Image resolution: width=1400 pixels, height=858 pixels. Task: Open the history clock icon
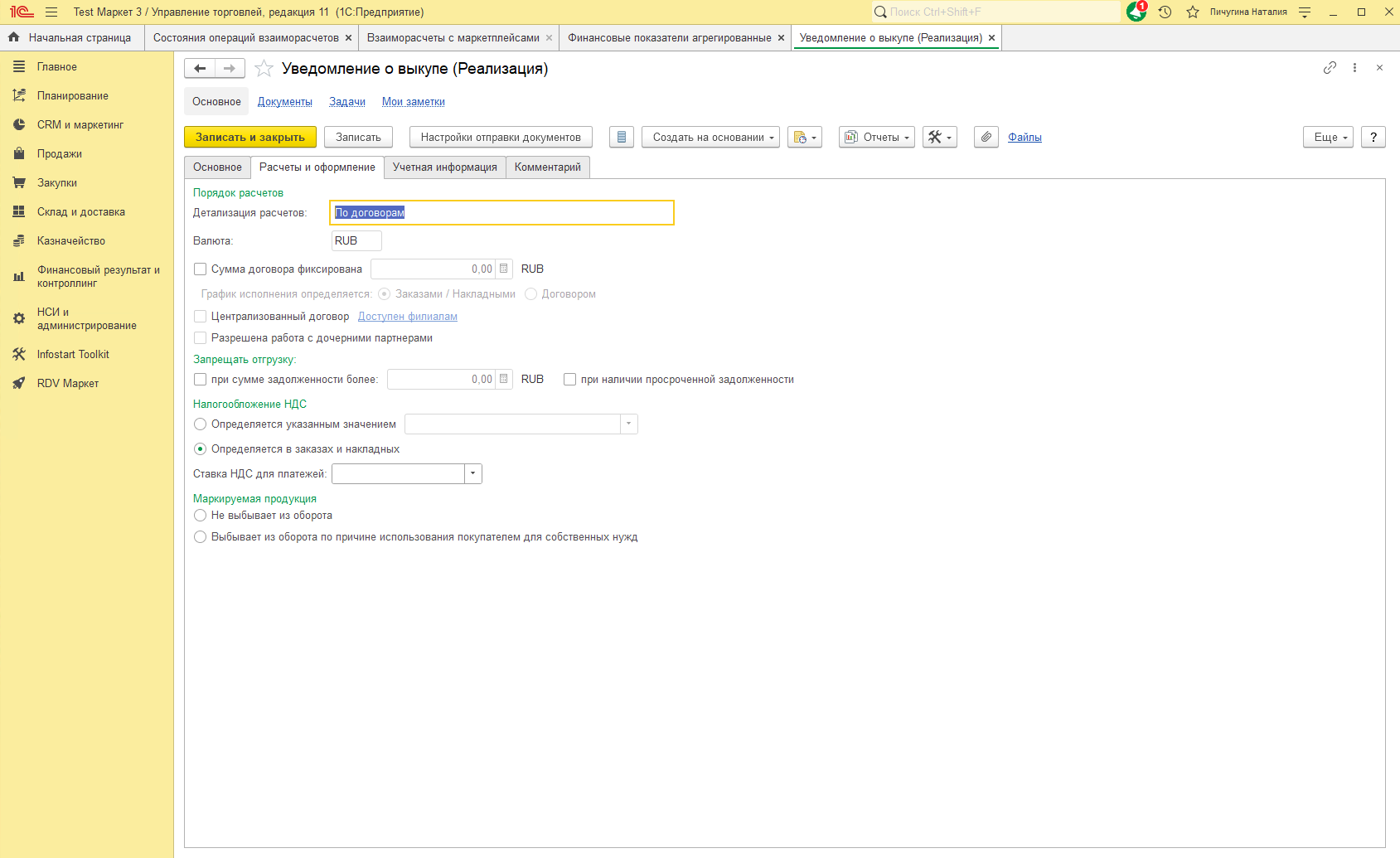(1165, 12)
